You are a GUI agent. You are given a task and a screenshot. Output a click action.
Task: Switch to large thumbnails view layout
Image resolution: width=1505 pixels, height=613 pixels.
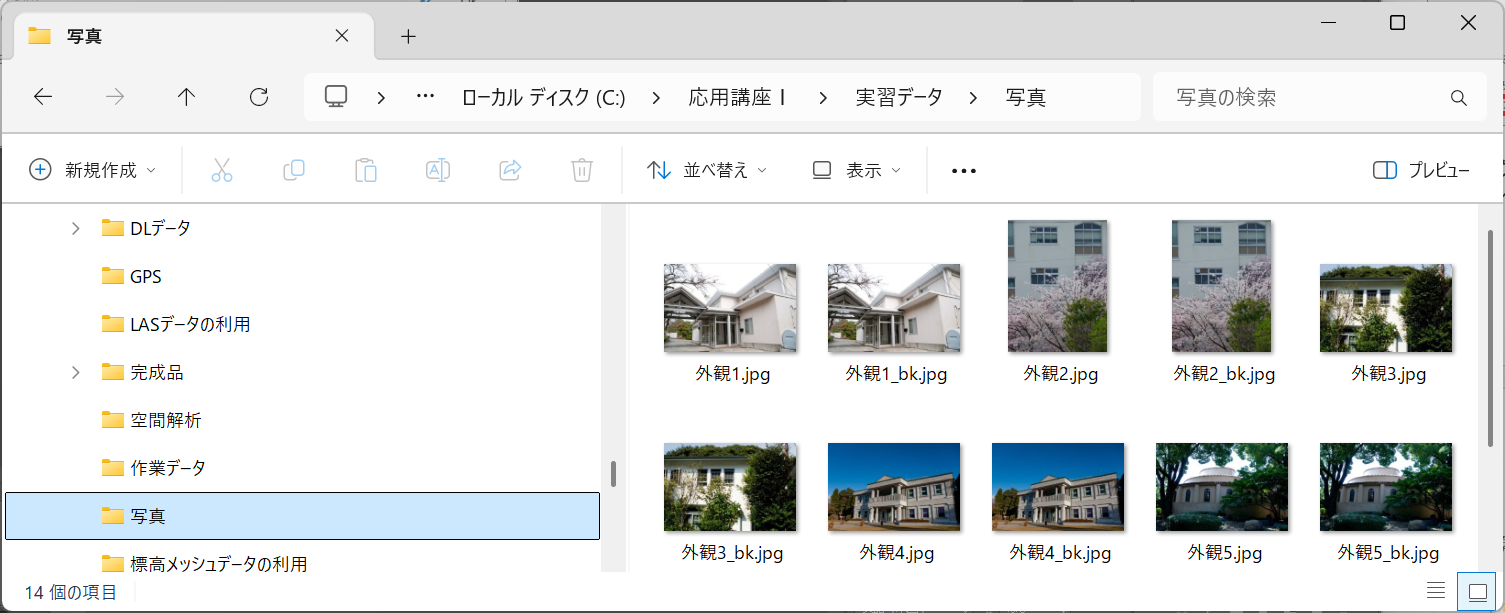[x=1477, y=591]
